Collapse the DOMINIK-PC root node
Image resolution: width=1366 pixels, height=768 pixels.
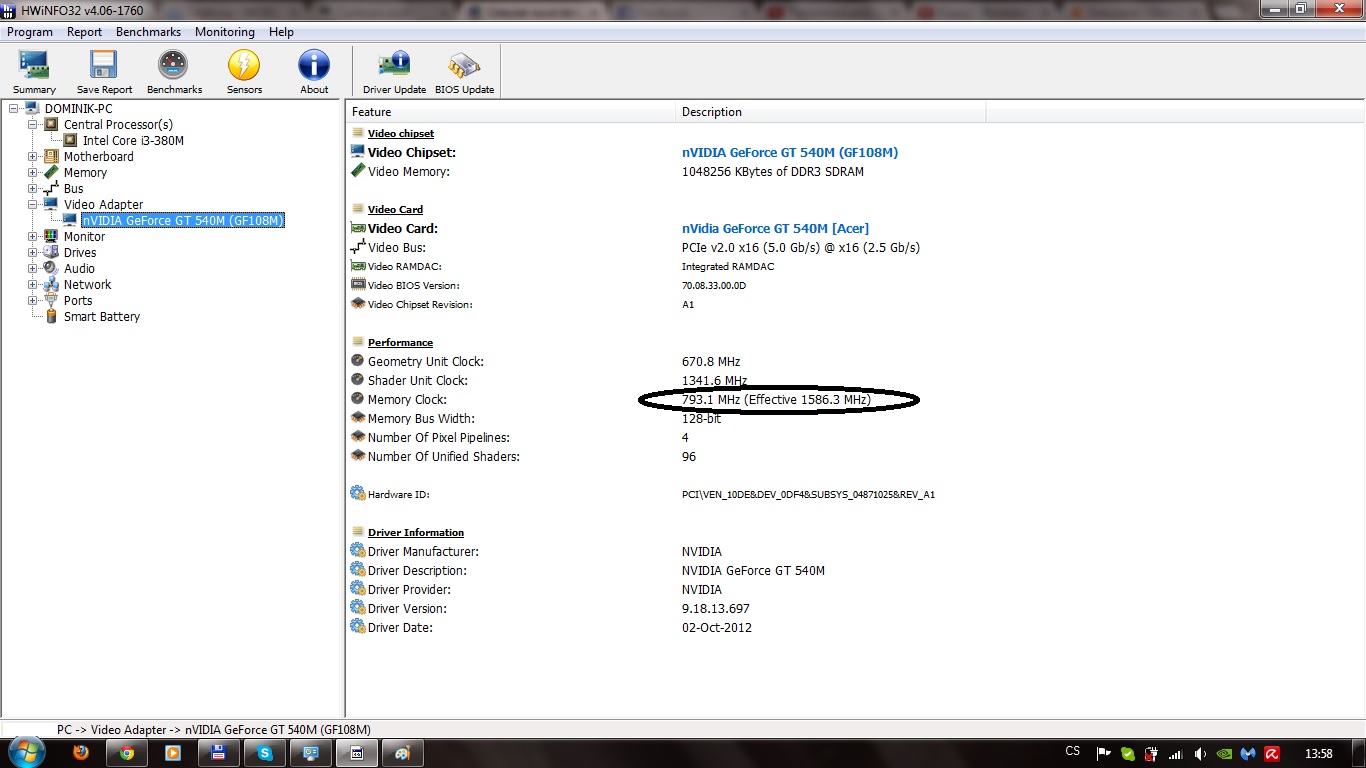(x=14, y=108)
